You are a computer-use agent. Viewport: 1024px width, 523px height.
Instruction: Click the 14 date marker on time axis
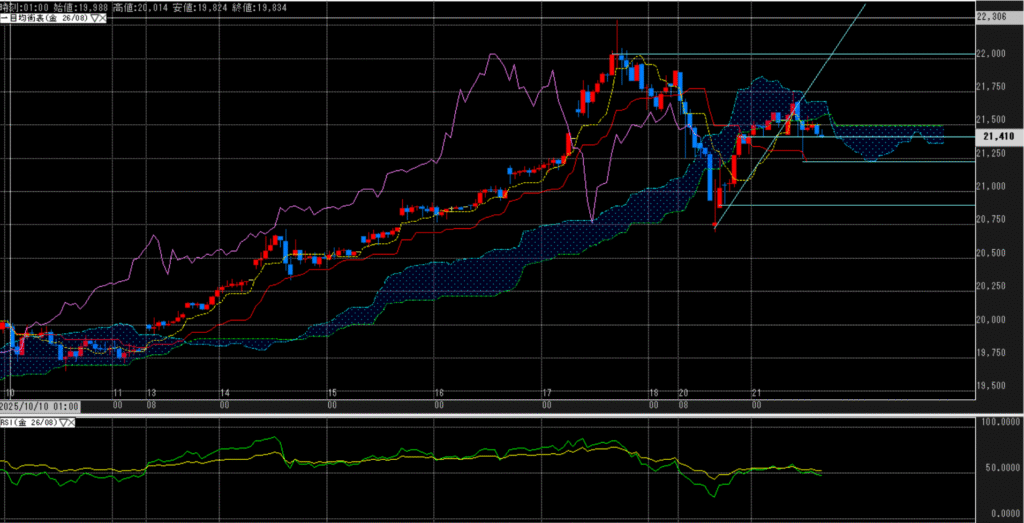tap(224, 394)
